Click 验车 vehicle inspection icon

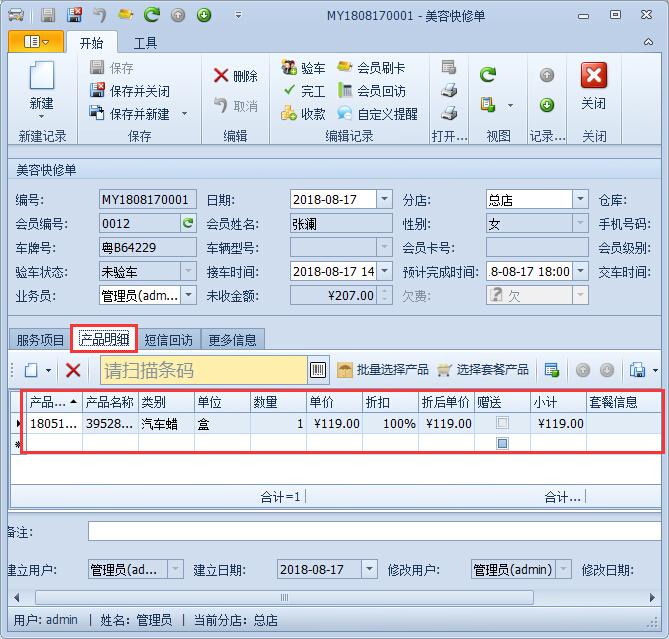click(288, 68)
